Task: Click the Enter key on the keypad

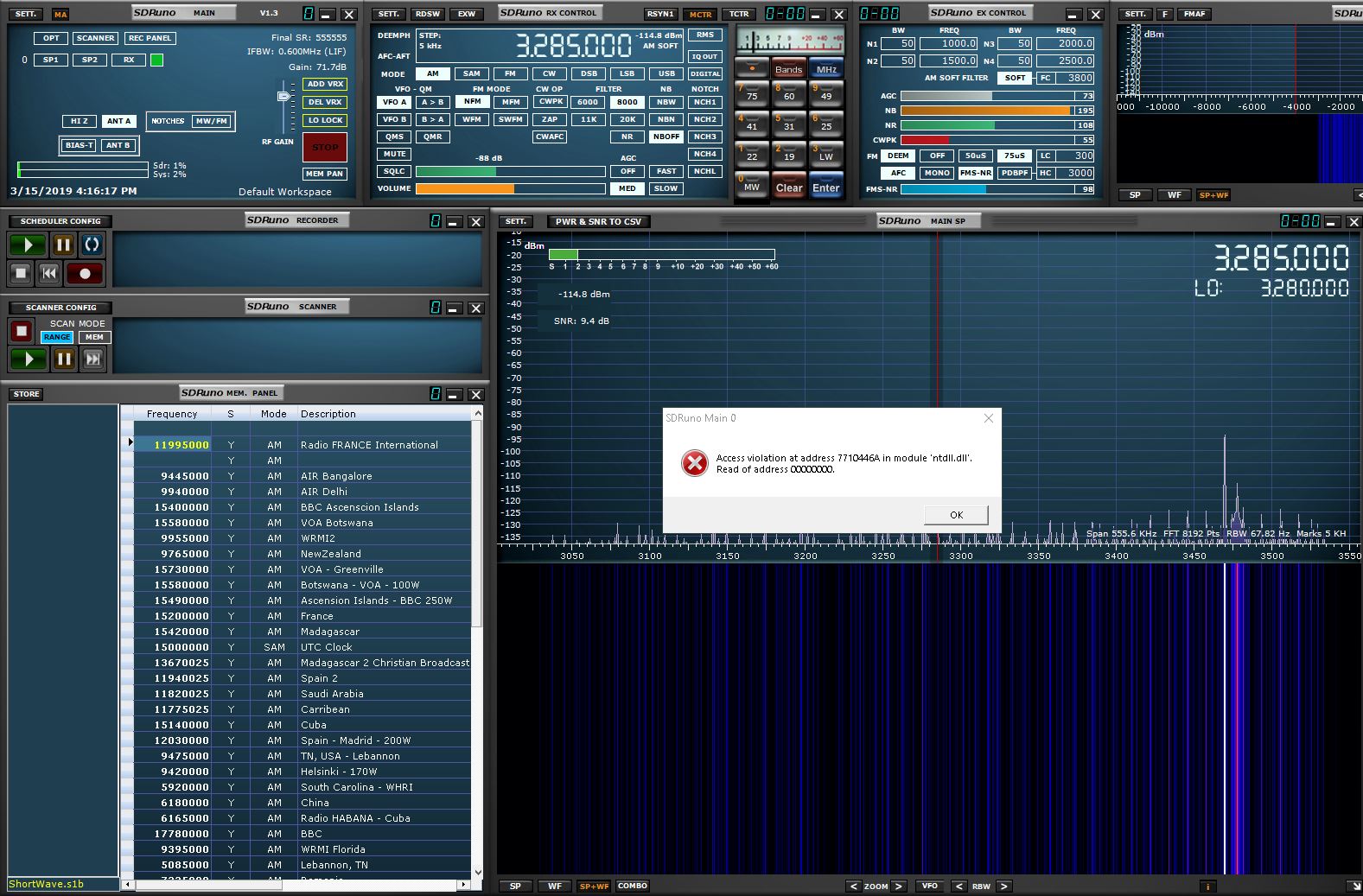Action: coord(826,185)
